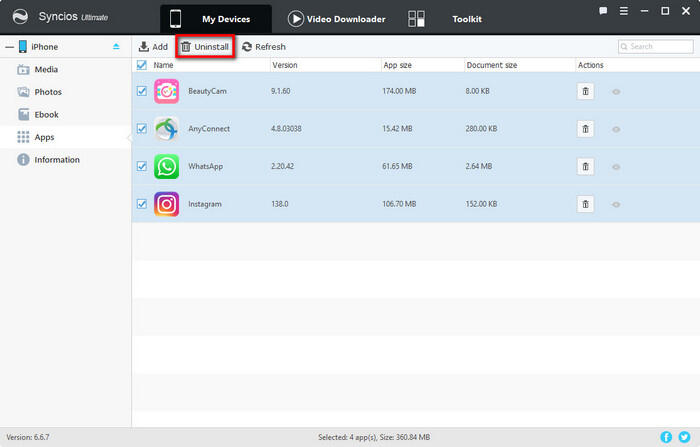The image size is (700, 447).
Task: Click the trash icon for BeautyCam
Action: point(586,91)
